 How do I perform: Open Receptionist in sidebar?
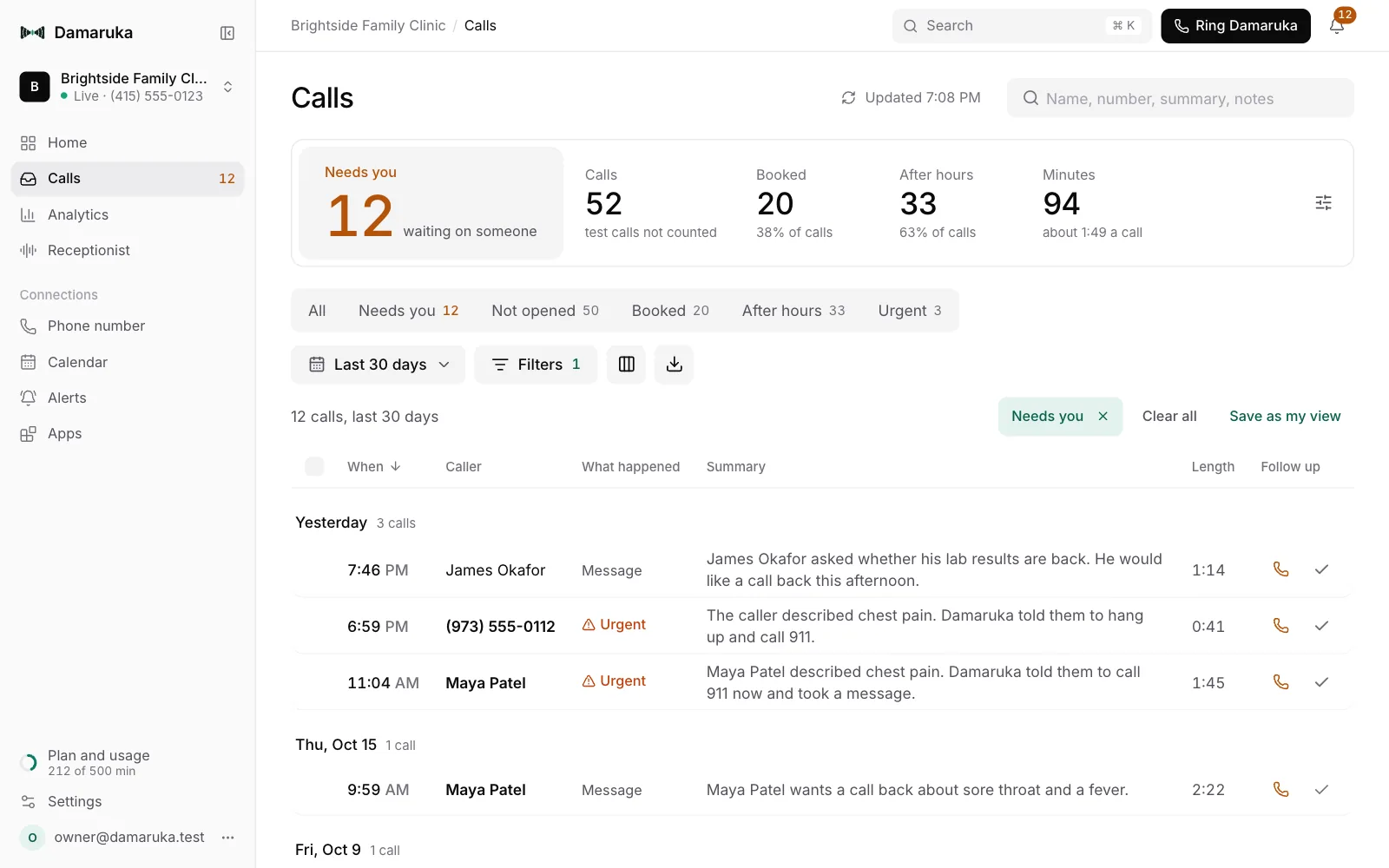point(128,250)
